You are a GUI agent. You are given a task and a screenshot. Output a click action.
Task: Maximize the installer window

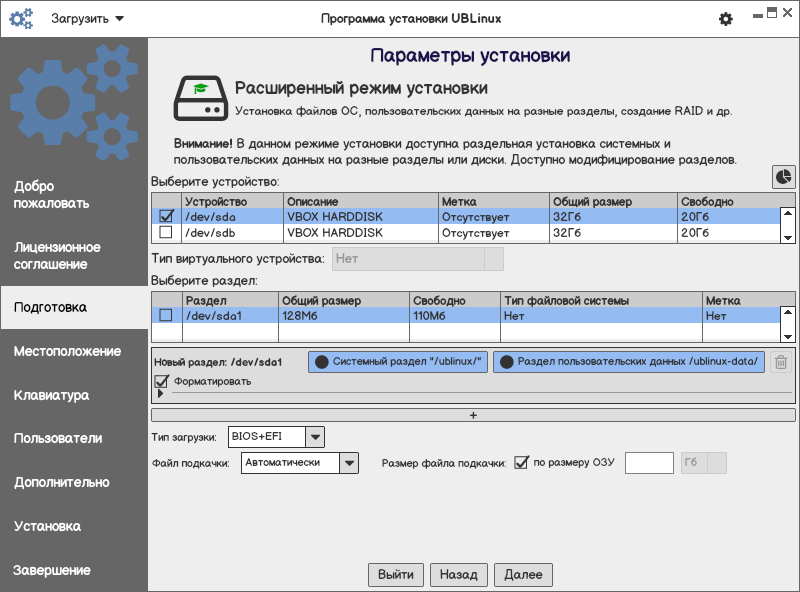coord(772,13)
